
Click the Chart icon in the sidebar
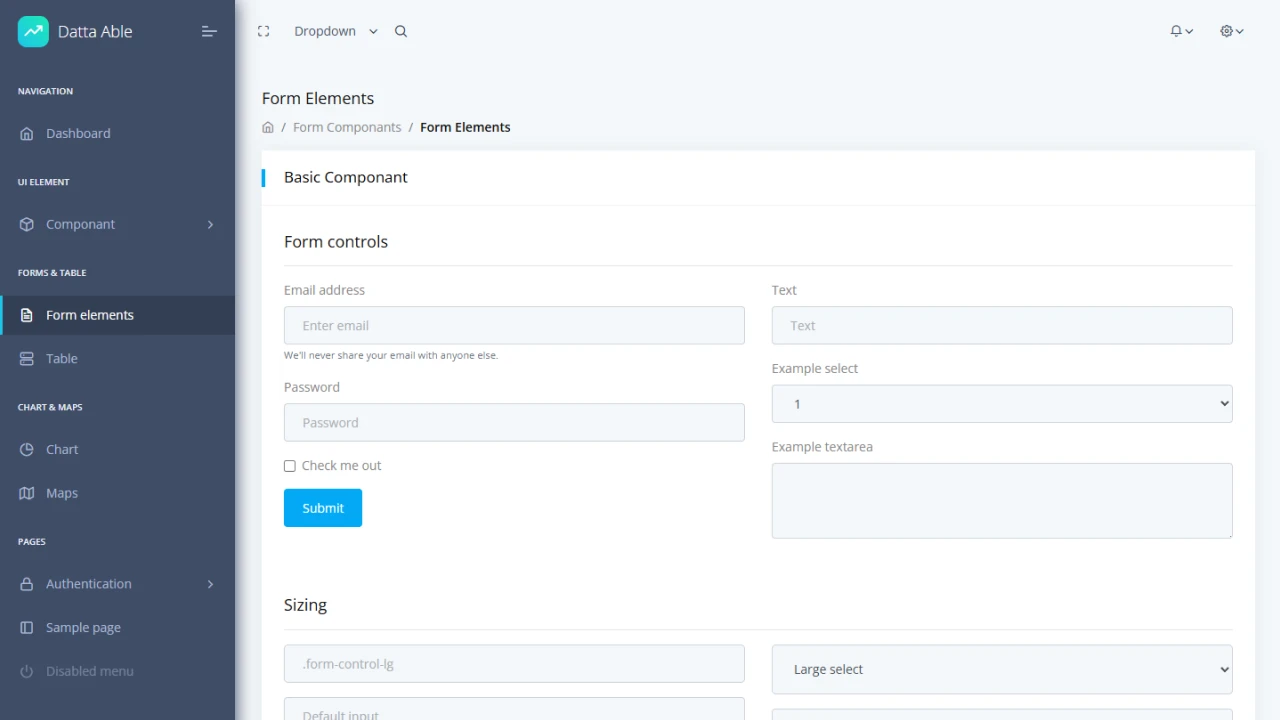pyautogui.click(x=26, y=449)
